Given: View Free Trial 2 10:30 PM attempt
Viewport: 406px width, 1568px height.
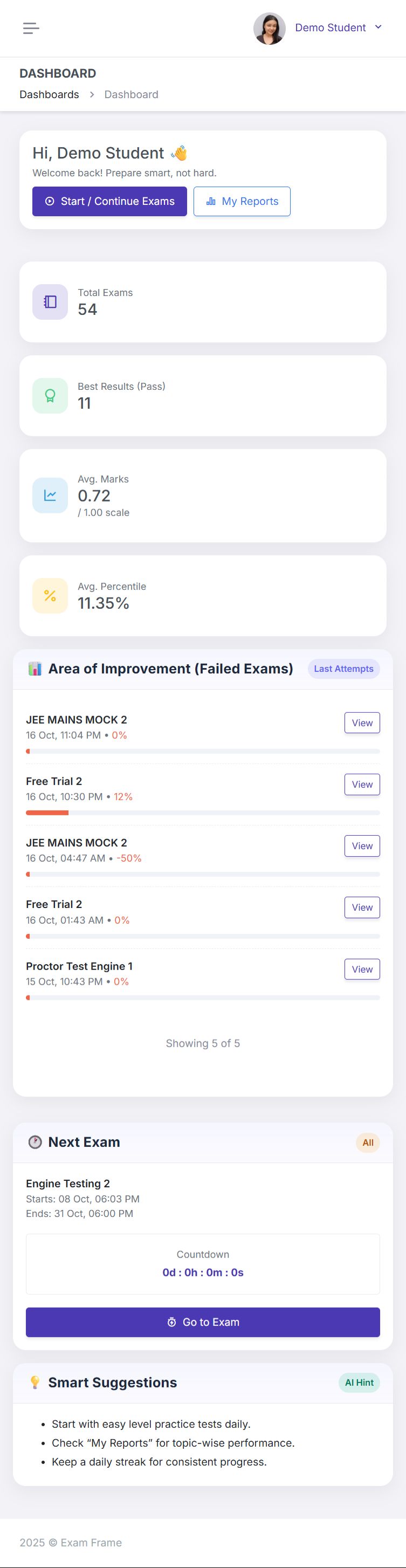Looking at the screenshot, I should (x=362, y=785).
